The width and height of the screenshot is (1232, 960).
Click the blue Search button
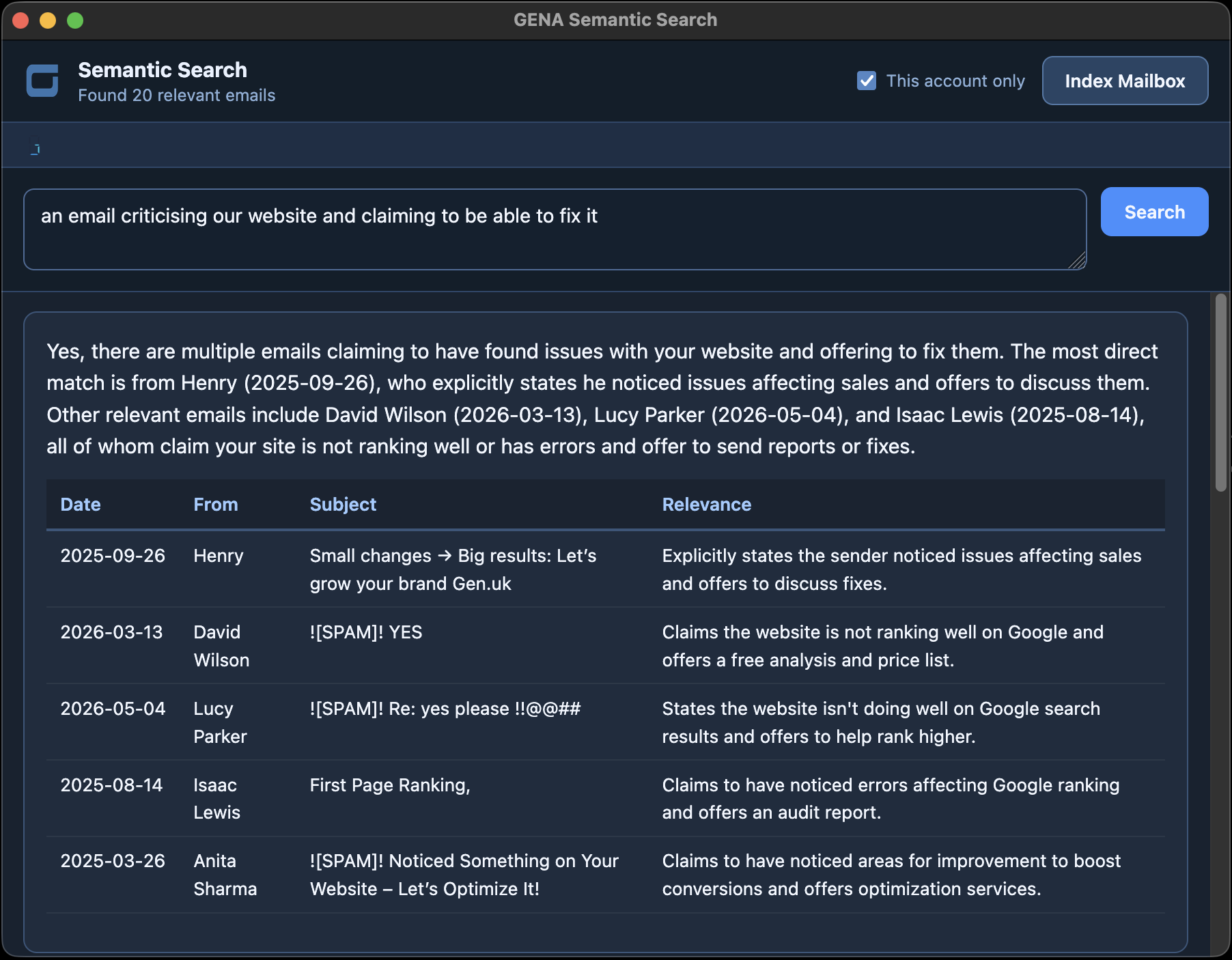click(1154, 212)
